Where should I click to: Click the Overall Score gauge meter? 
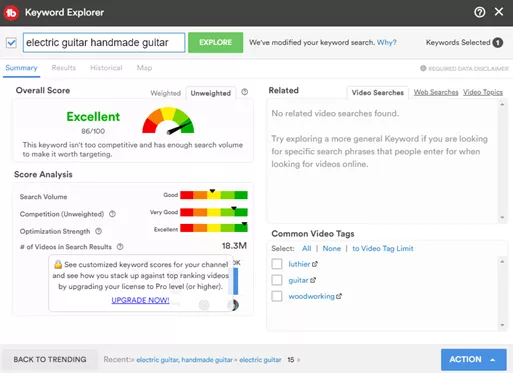click(168, 121)
